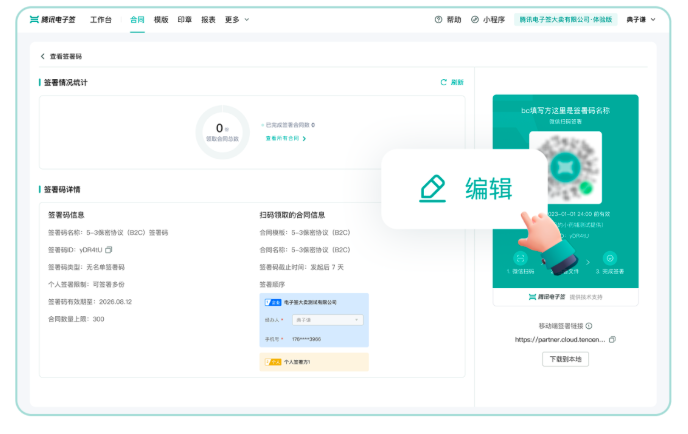Open the 报表 tab
The image size is (688, 434).
click(x=208, y=20)
